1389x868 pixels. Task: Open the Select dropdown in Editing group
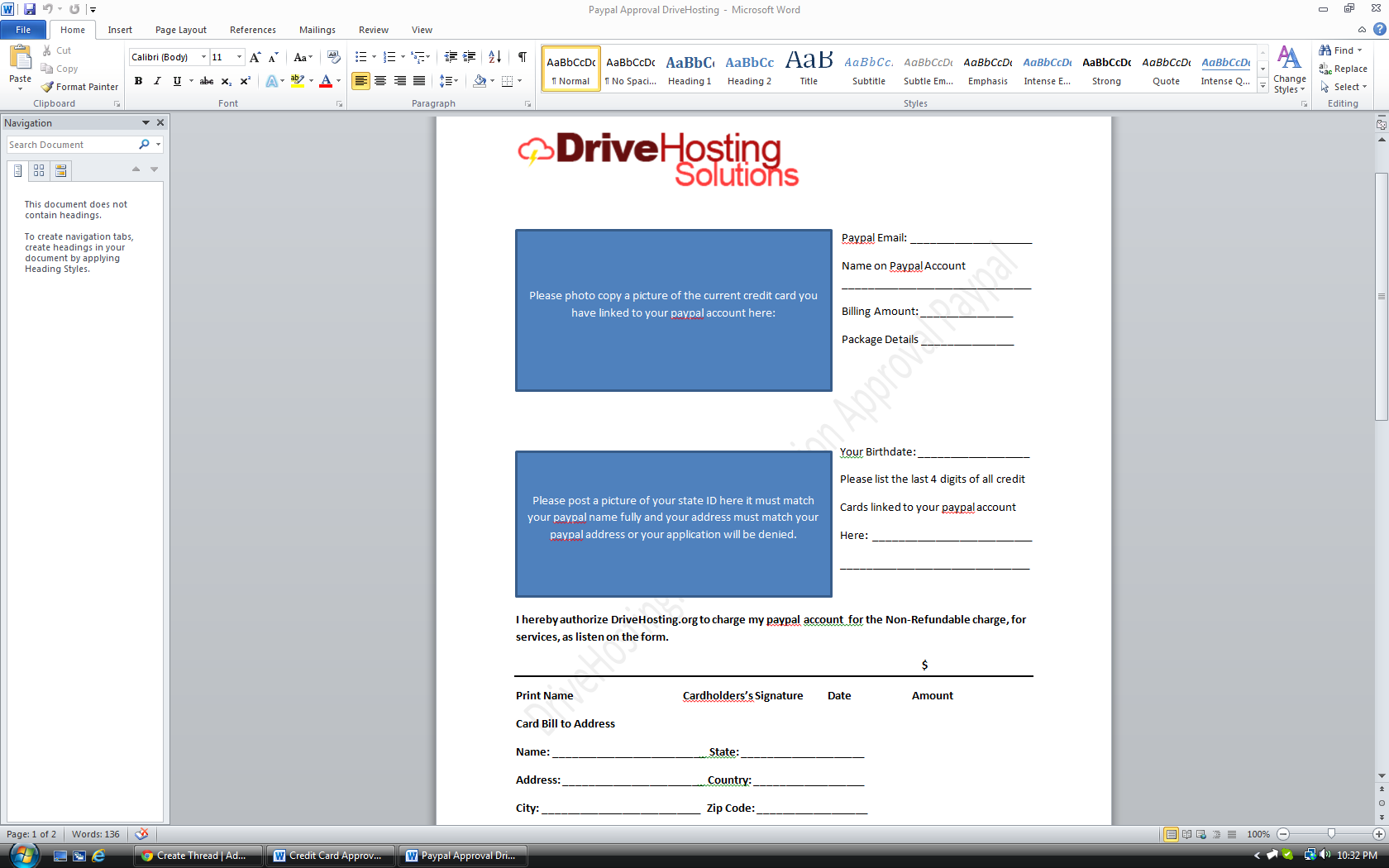[1344, 87]
